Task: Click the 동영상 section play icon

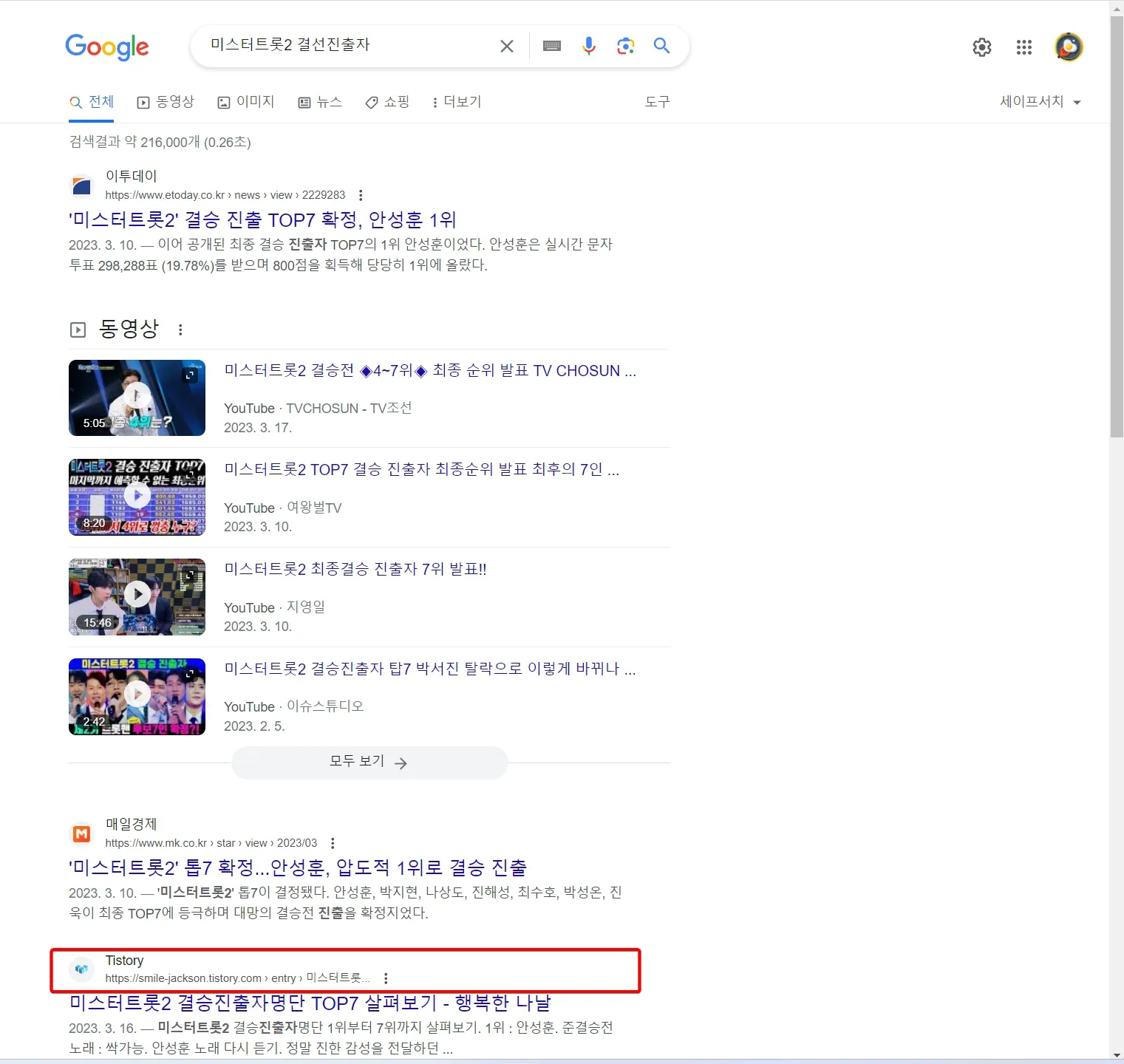Action: pyautogui.click(x=78, y=330)
